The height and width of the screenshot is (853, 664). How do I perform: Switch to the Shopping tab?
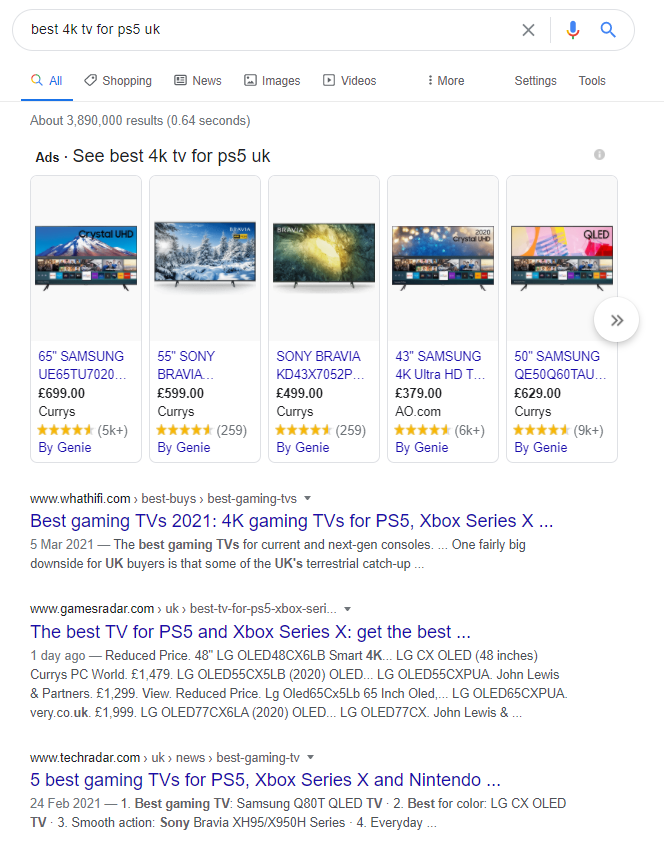118,81
